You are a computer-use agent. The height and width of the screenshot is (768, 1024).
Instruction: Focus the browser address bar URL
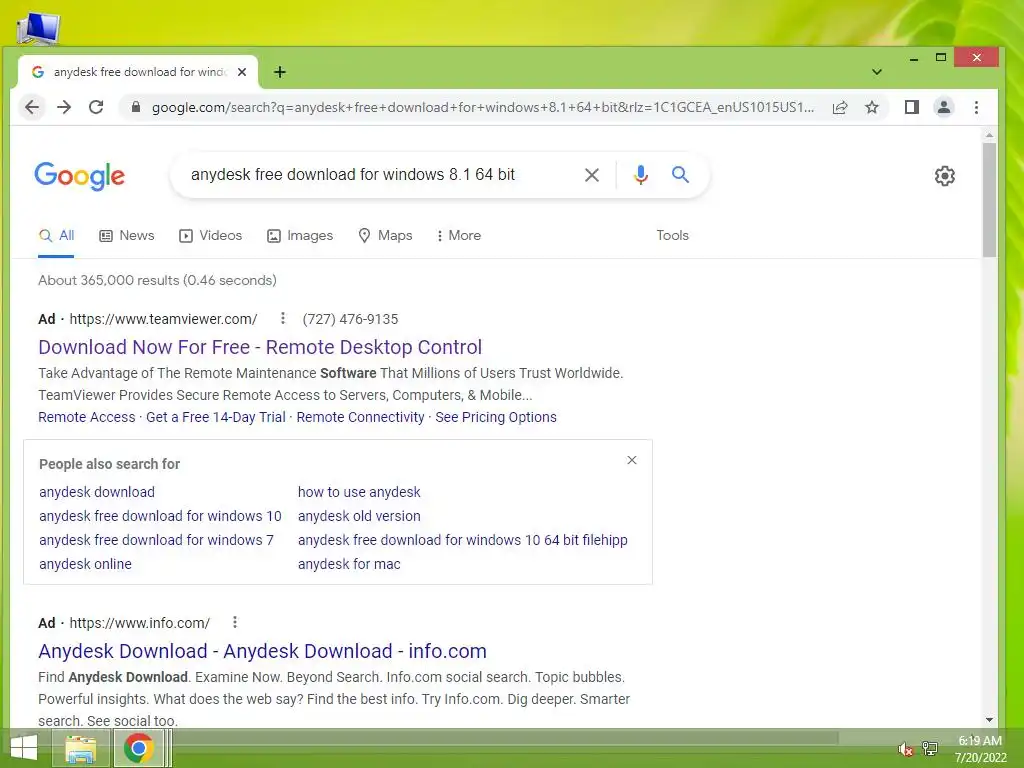[x=483, y=107]
